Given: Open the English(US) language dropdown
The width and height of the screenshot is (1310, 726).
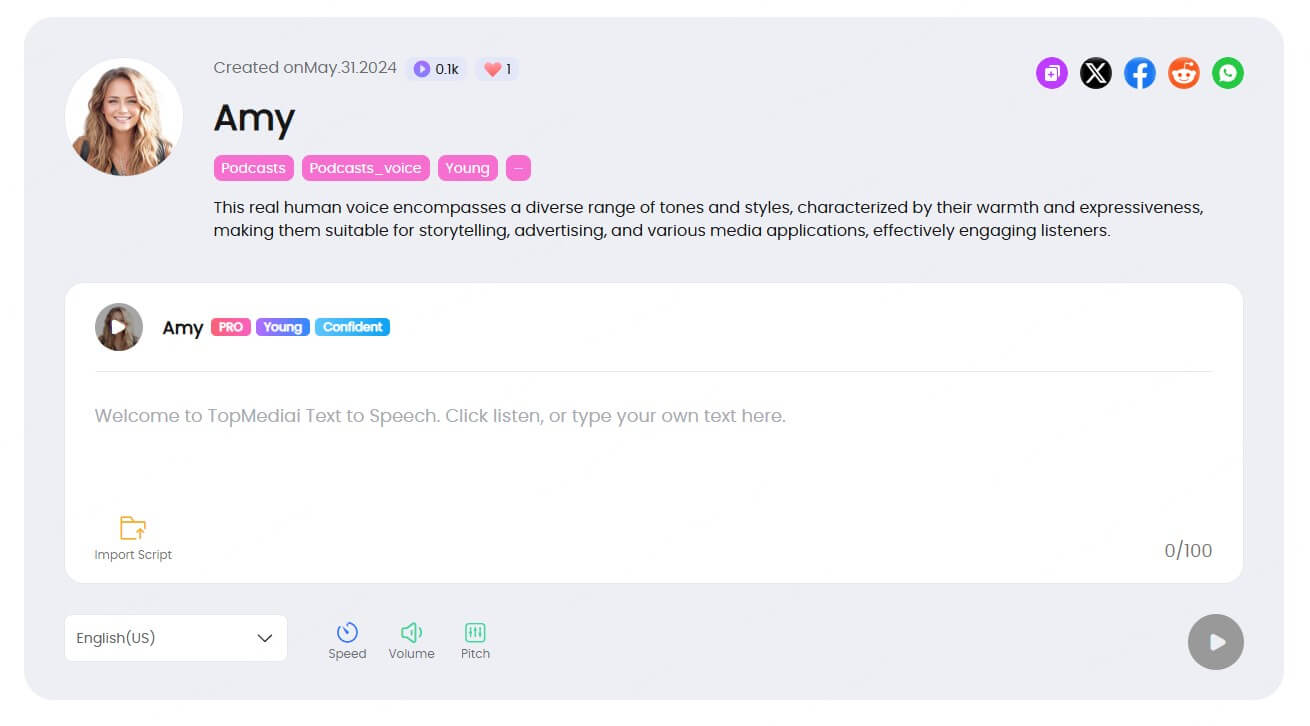Looking at the screenshot, I should [176, 638].
